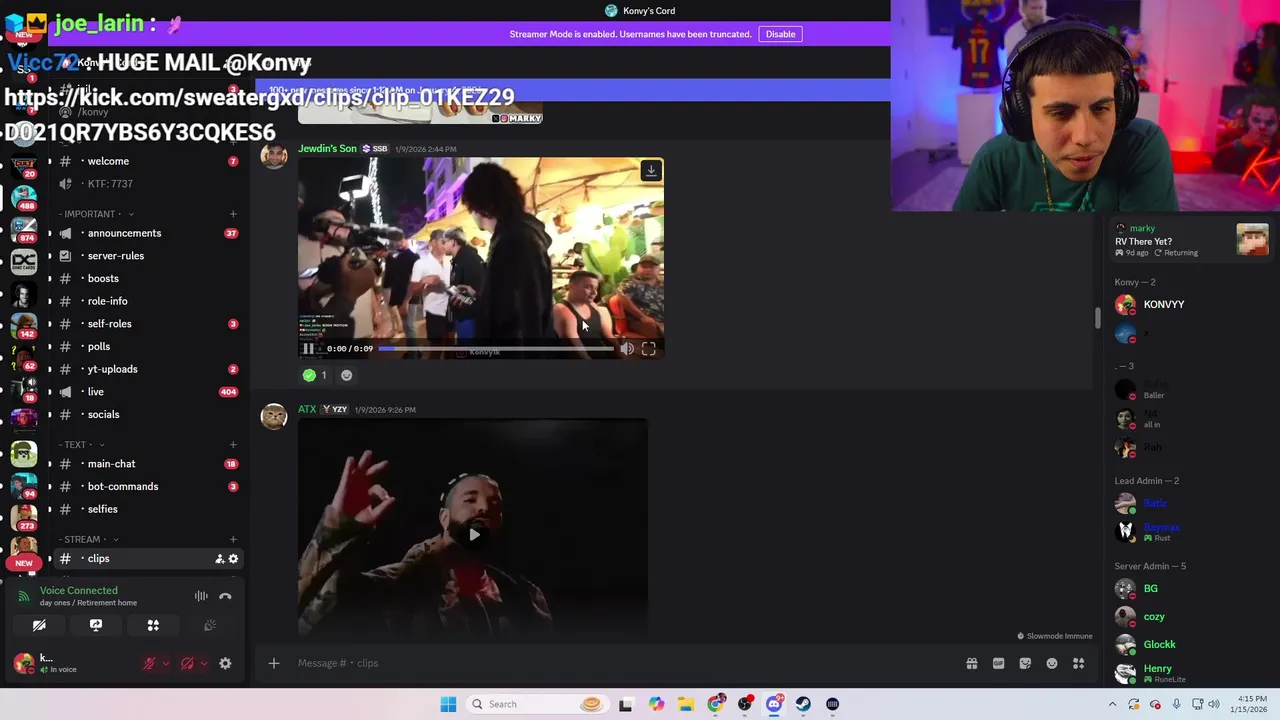Create channel in the TEXT category
This screenshot has width=1280, height=720.
pyautogui.click(x=233, y=445)
